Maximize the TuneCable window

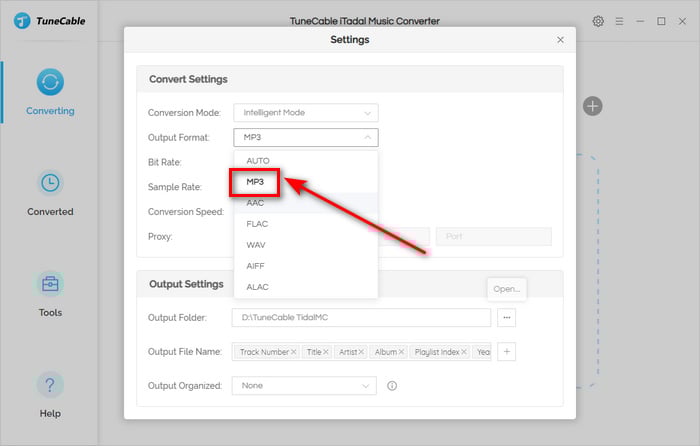[661, 21]
